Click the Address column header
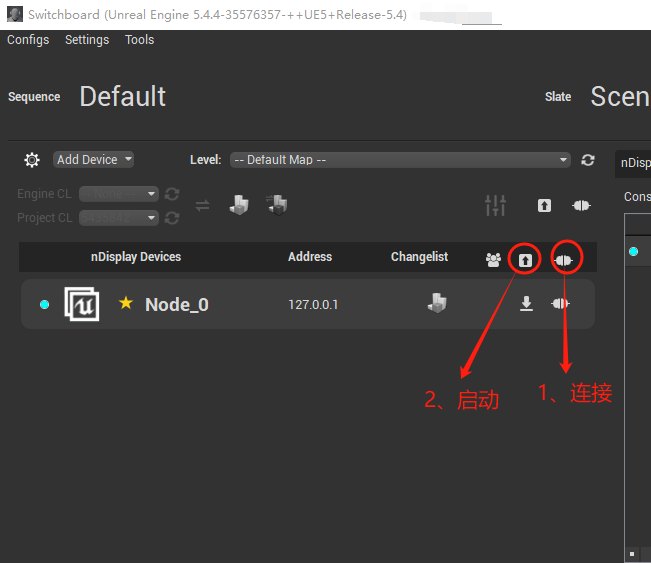 coord(310,257)
